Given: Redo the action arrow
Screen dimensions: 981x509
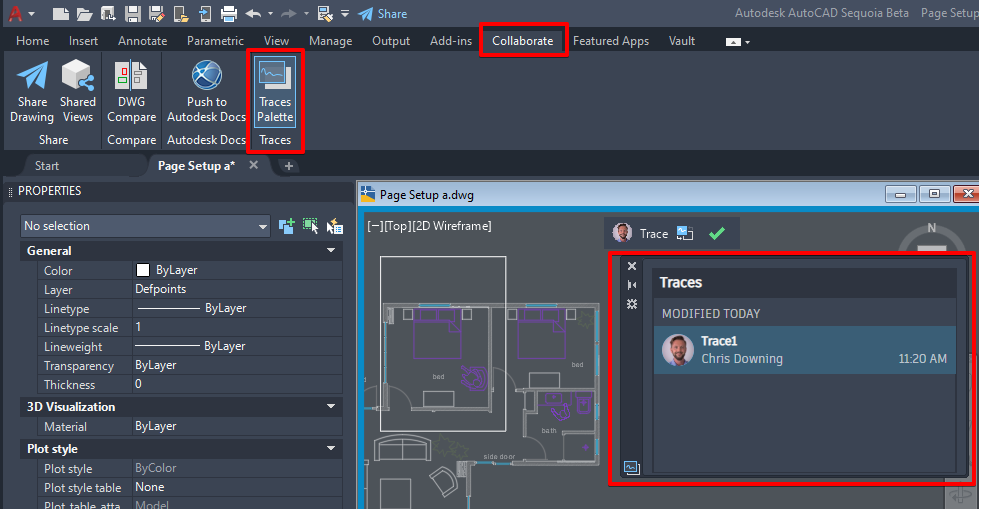Looking at the screenshot, I should 288,13.
